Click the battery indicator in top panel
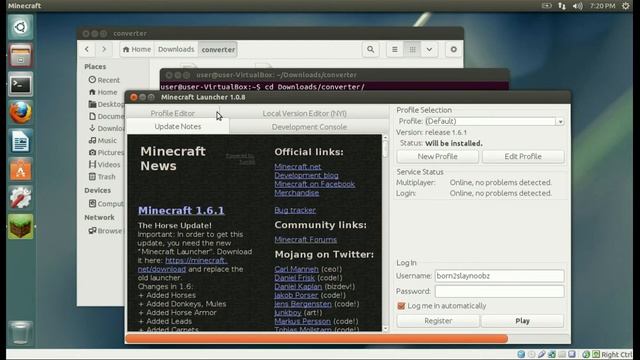 pos(547,6)
